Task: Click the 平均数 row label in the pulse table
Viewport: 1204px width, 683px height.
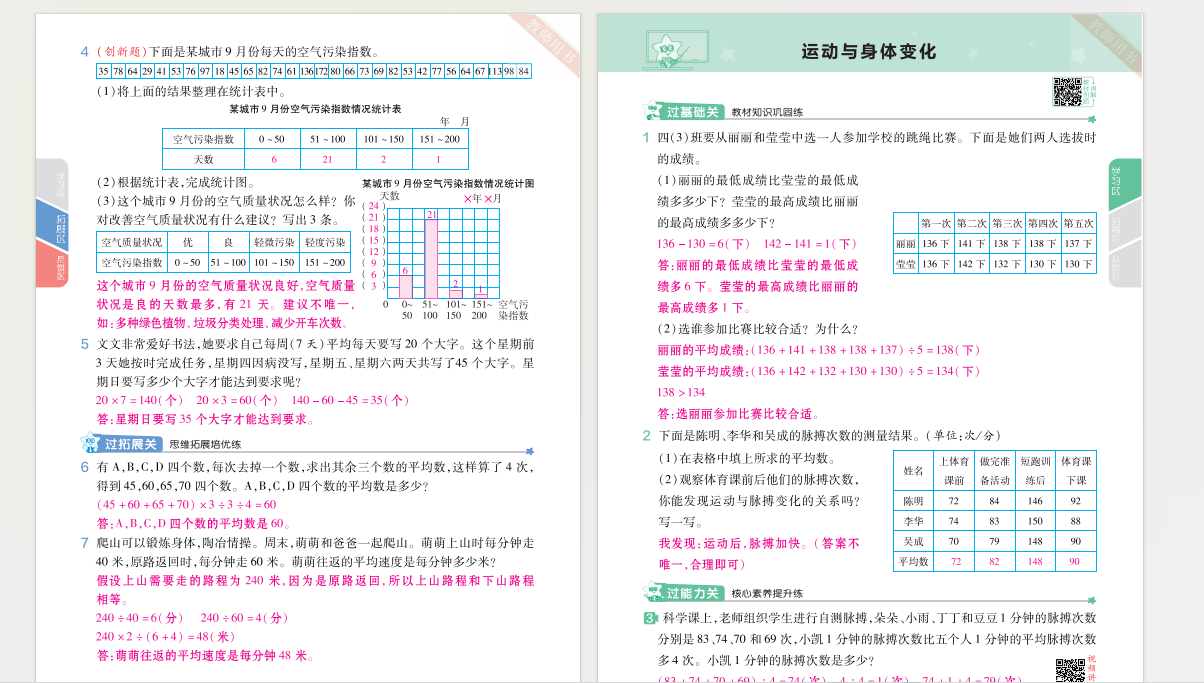Action: pos(913,562)
